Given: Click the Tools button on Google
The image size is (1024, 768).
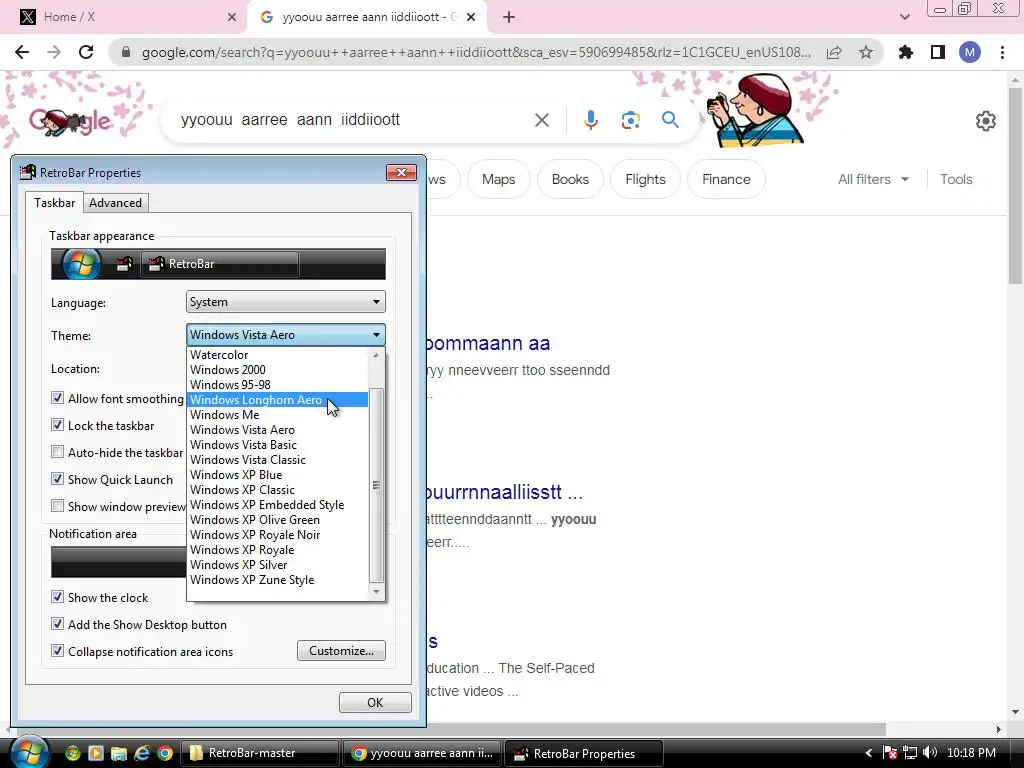Looking at the screenshot, I should click(x=956, y=179).
